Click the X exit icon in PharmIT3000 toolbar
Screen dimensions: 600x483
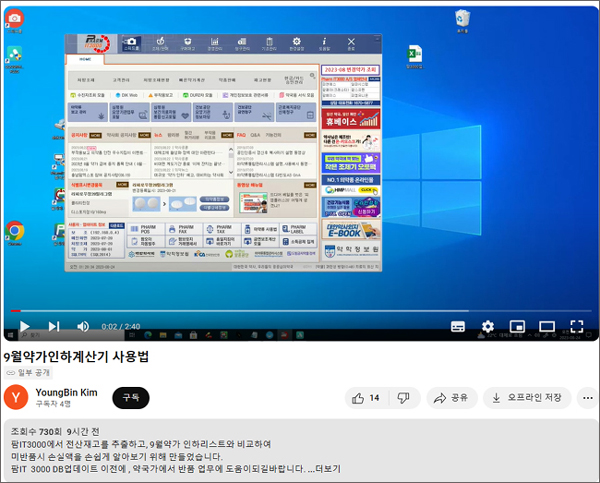pyautogui.click(x=351, y=43)
